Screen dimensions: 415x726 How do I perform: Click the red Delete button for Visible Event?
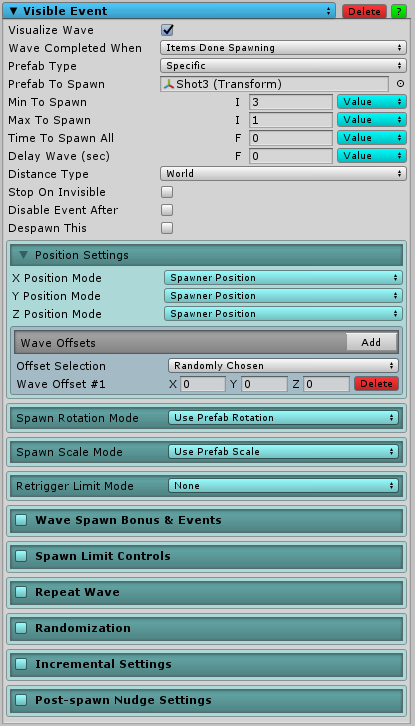click(365, 11)
